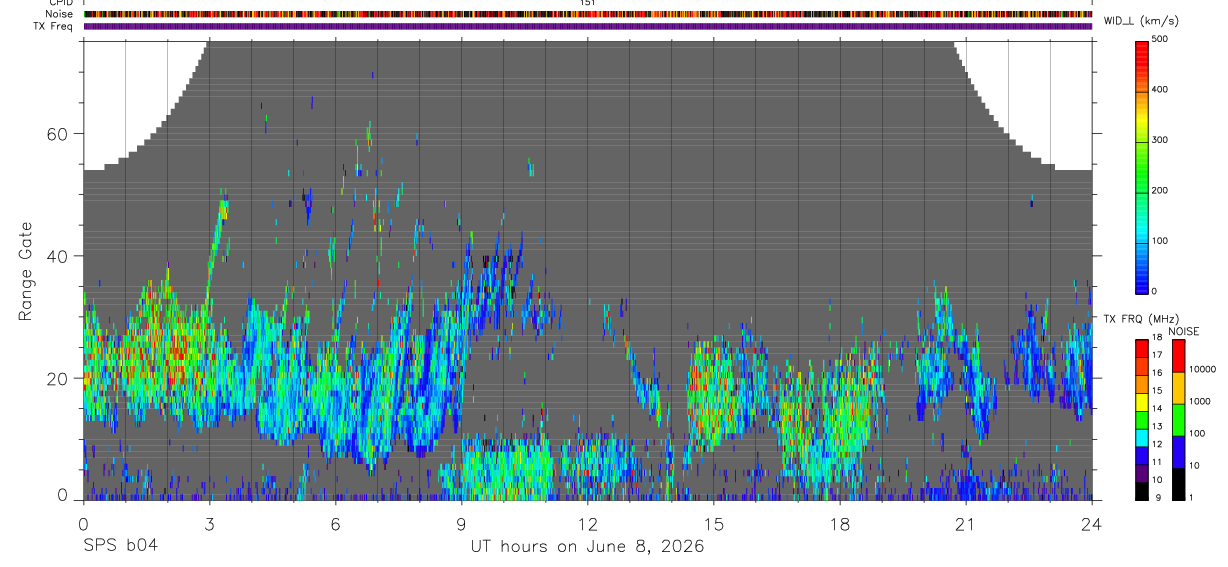
Task: Click the TX Freq purple strip
Action: pyautogui.click(x=587, y=26)
